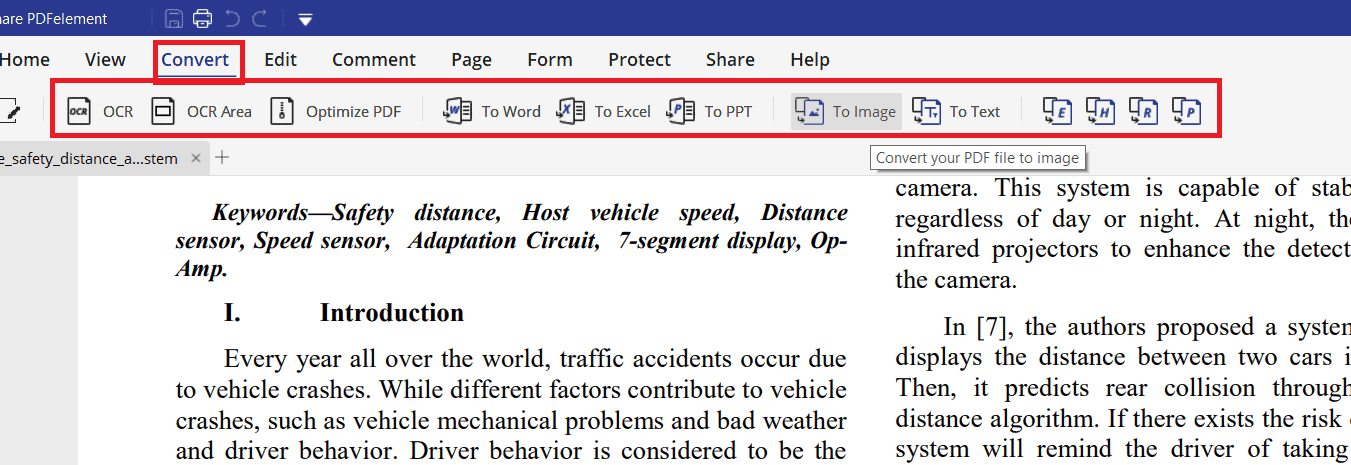This screenshot has height=465, width=1351.
Task: Click the Print icon in title bar
Action: tap(202, 18)
